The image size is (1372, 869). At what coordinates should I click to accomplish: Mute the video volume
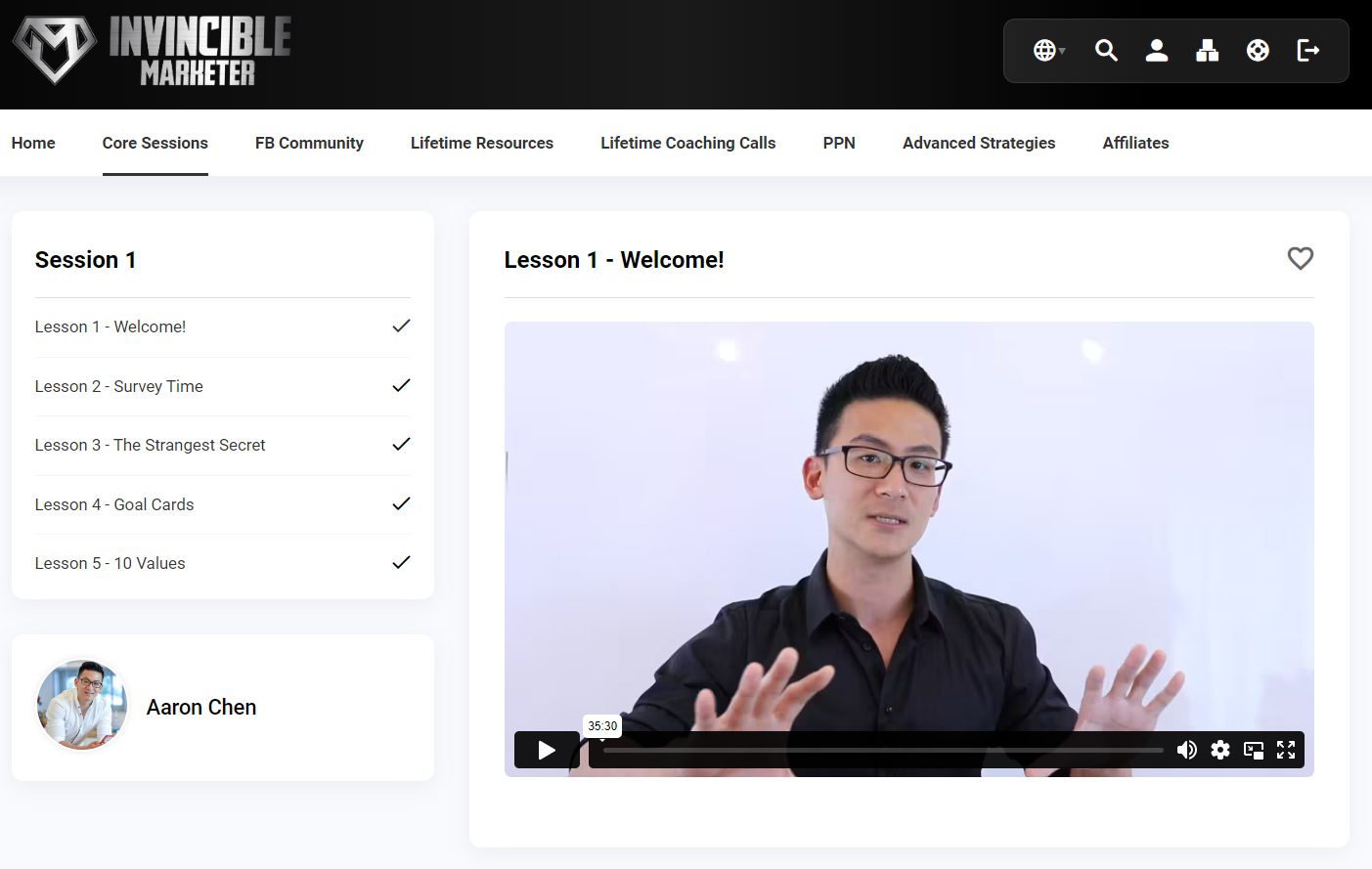coord(1187,750)
